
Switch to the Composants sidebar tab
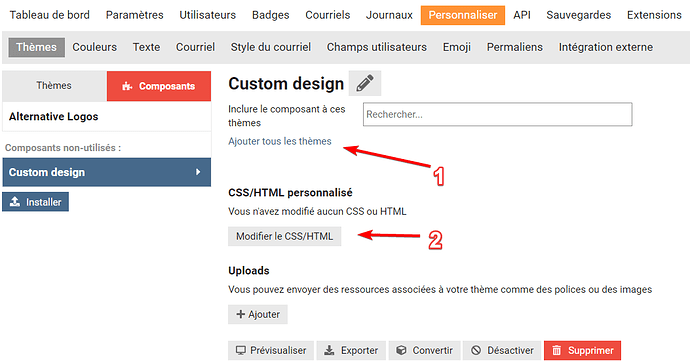pyautogui.click(x=159, y=86)
